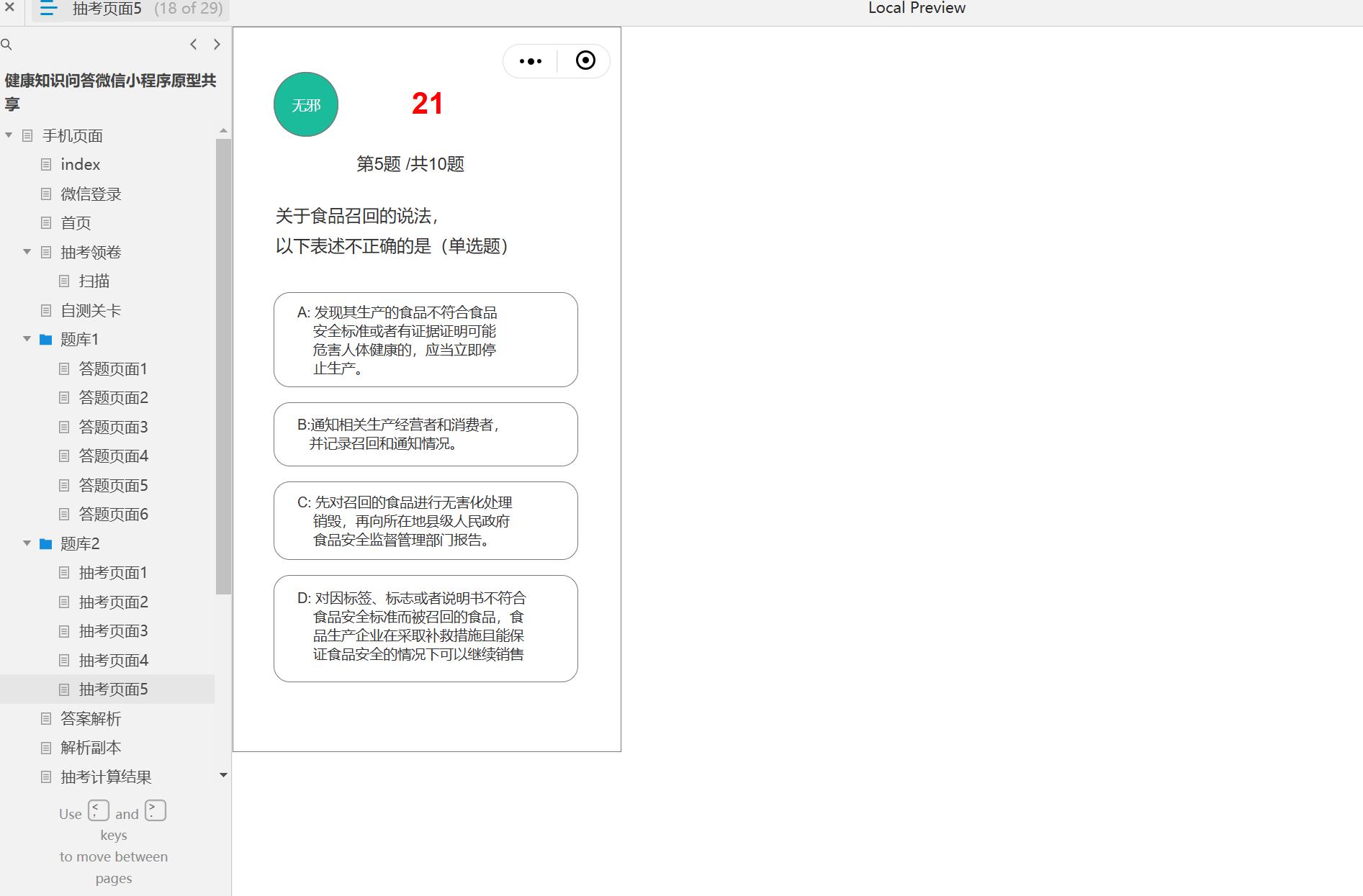The image size is (1363, 896).
Task: Open the 自测关卡 page
Action: point(91,310)
